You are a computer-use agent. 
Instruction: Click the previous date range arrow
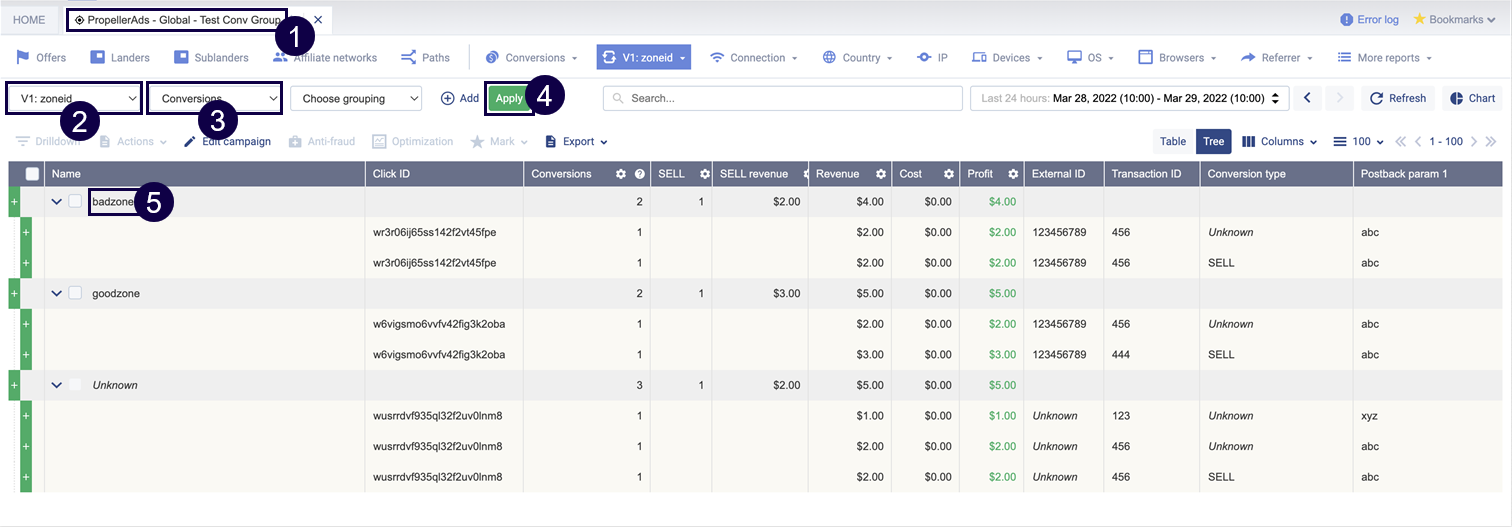pyautogui.click(x=1307, y=98)
